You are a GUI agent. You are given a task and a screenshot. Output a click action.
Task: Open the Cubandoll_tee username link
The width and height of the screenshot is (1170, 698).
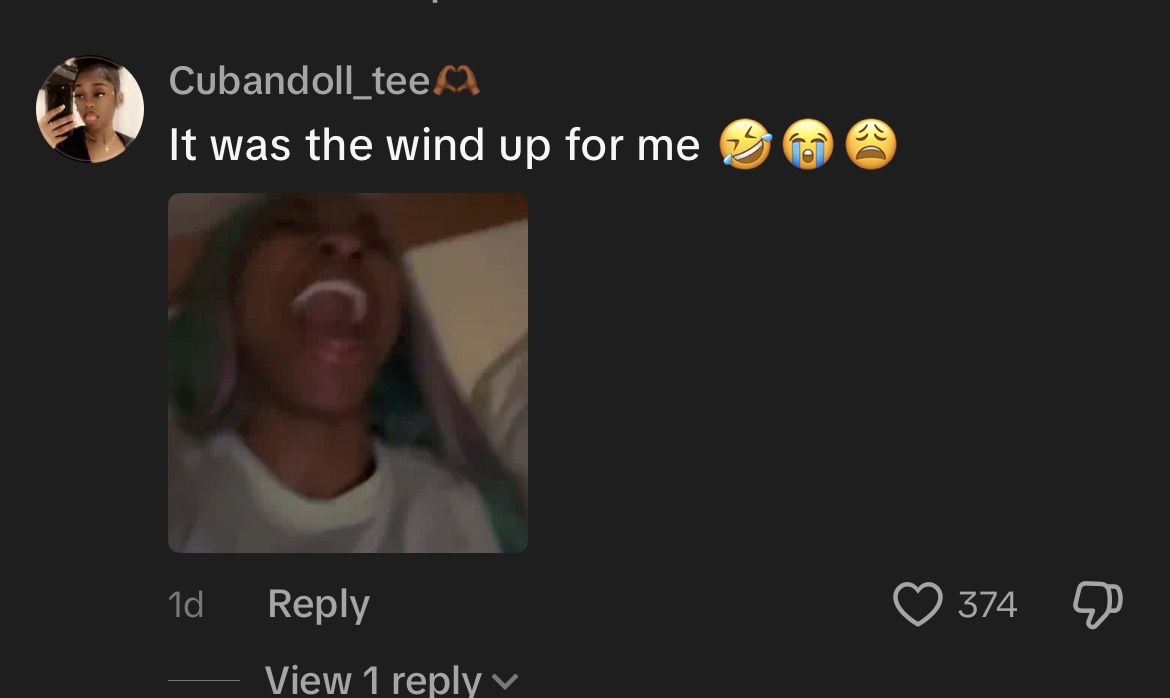300,80
